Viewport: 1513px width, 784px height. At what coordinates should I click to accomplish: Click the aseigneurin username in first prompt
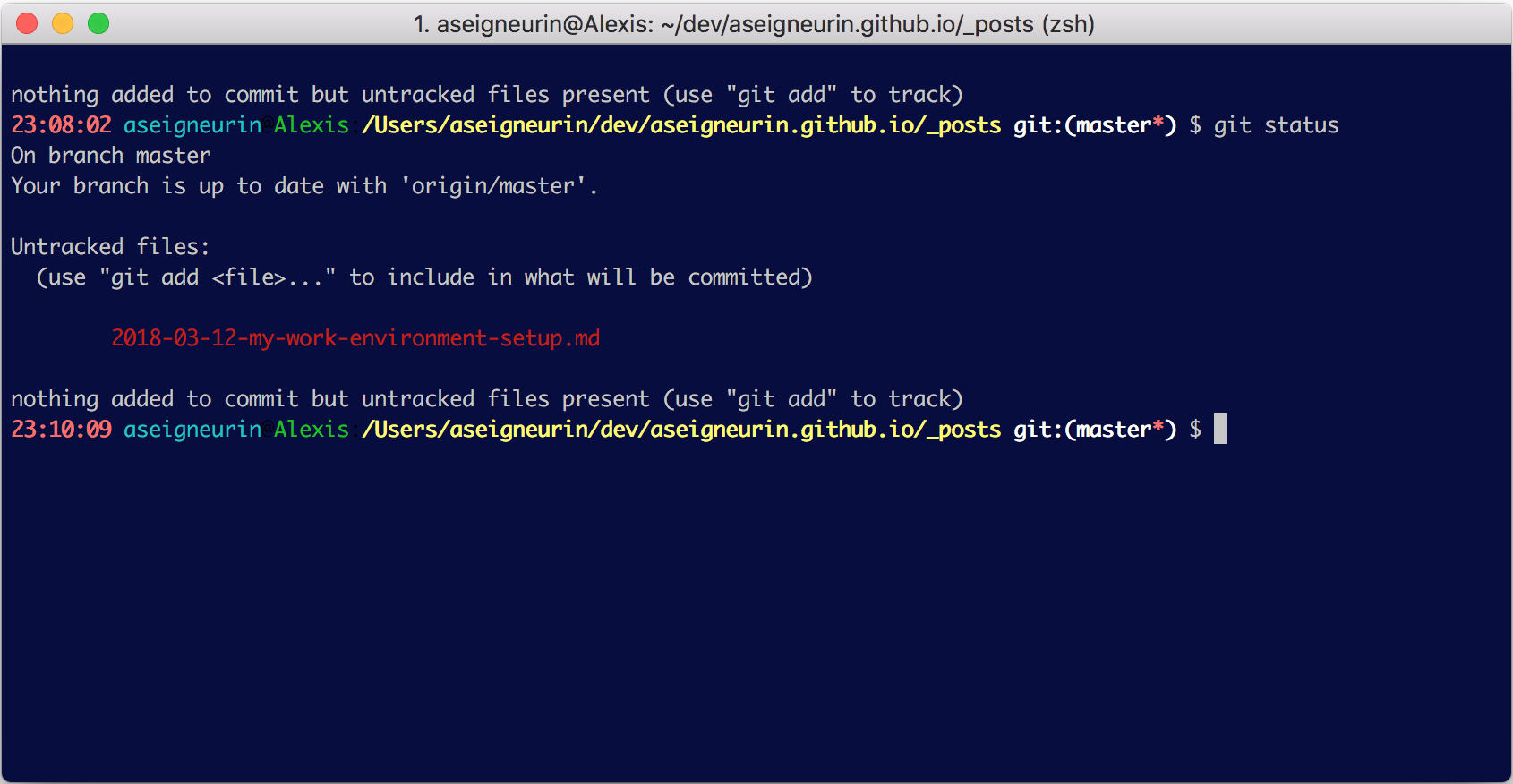192,125
